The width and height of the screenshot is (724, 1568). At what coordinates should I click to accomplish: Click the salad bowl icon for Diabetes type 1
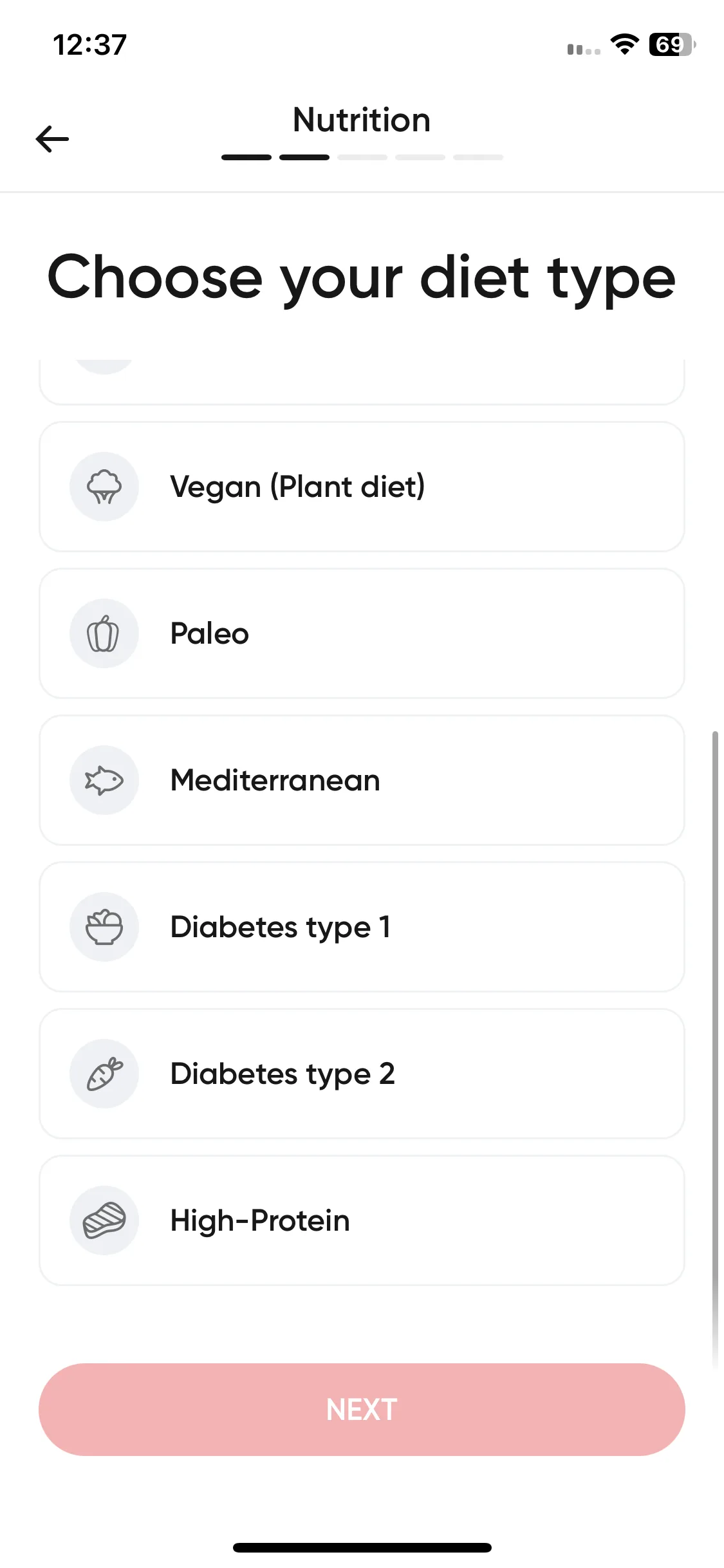(x=104, y=927)
